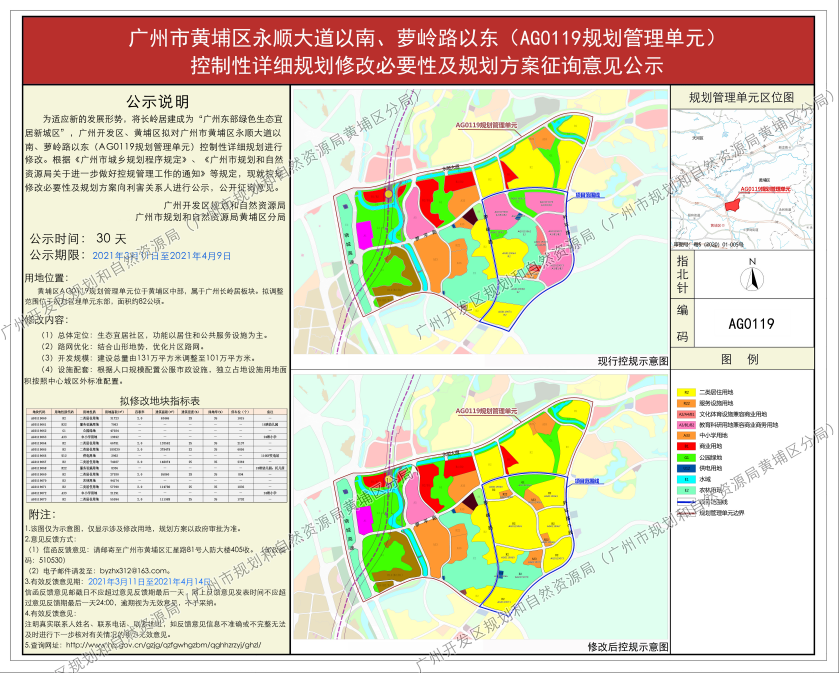Click the red 商业用地 legend swatch
The height and width of the screenshot is (673, 839).
tap(686, 446)
